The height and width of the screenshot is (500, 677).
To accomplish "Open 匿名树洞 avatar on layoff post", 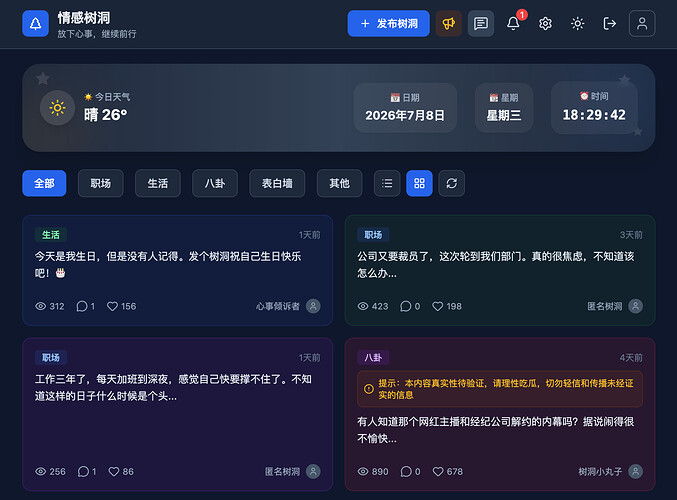I will (x=636, y=306).
